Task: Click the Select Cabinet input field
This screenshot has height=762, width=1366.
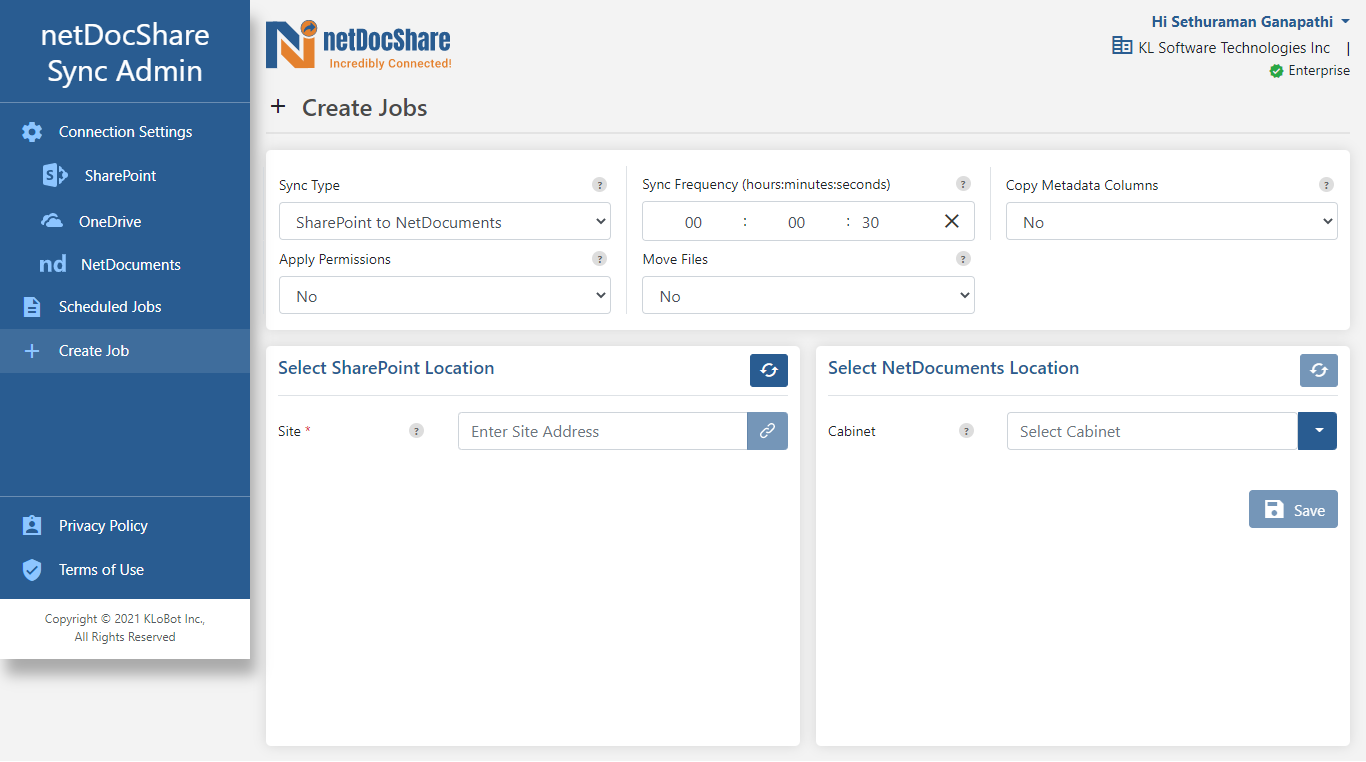Action: coord(1152,431)
